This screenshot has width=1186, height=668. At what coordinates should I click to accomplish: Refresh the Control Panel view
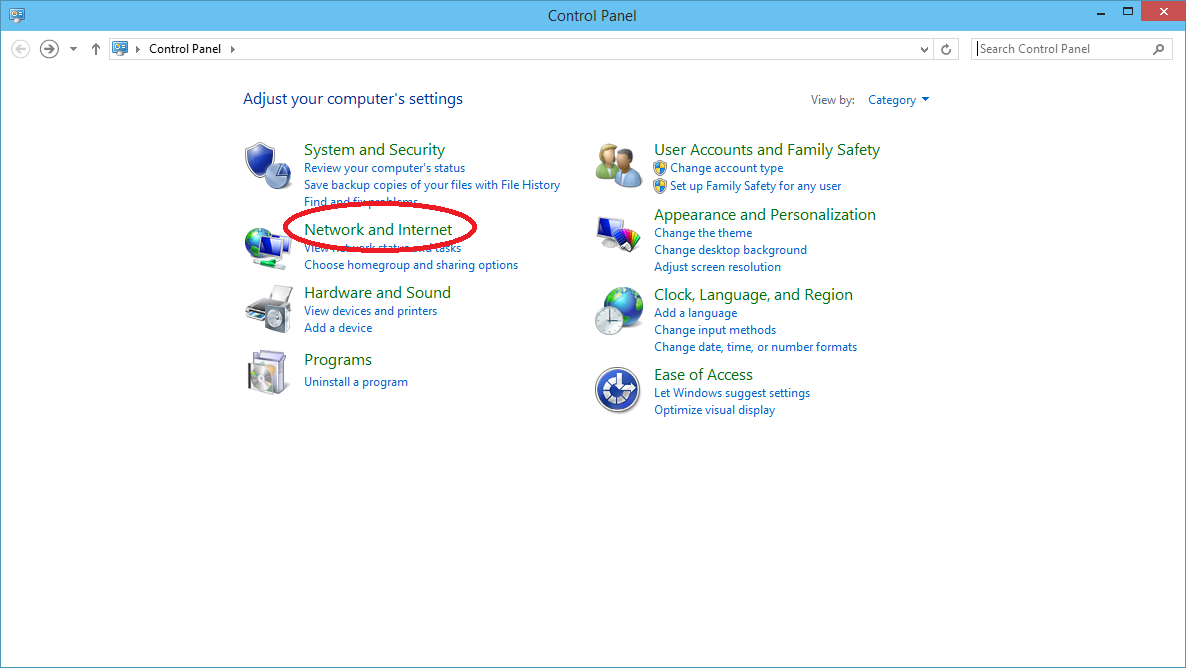[x=945, y=49]
